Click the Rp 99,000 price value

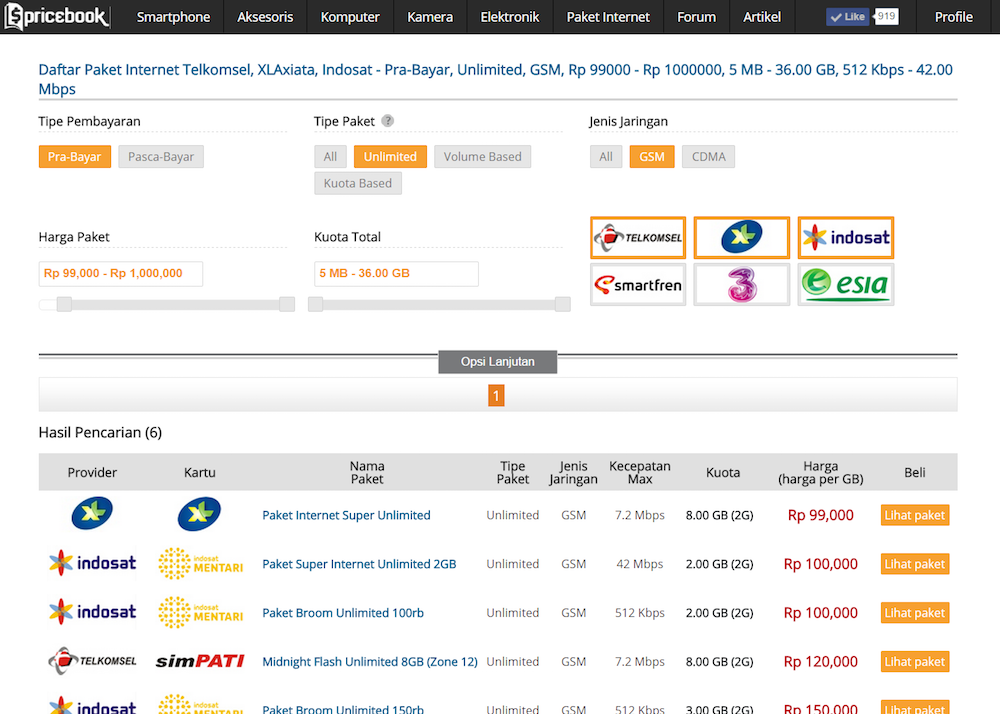pos(820,515)
